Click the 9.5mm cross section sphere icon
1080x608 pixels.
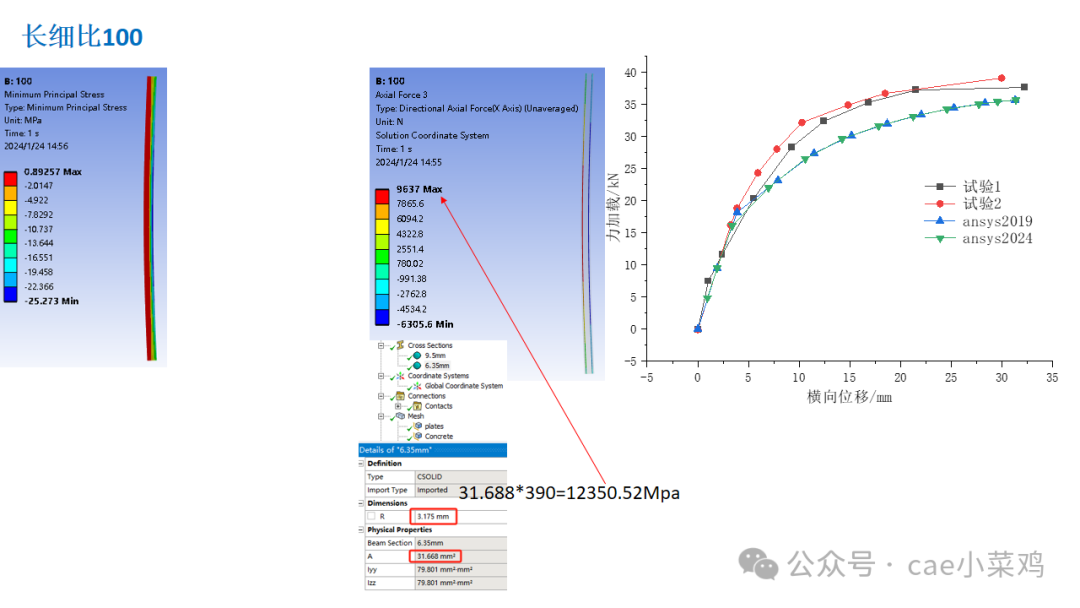(x=417, y=355)
